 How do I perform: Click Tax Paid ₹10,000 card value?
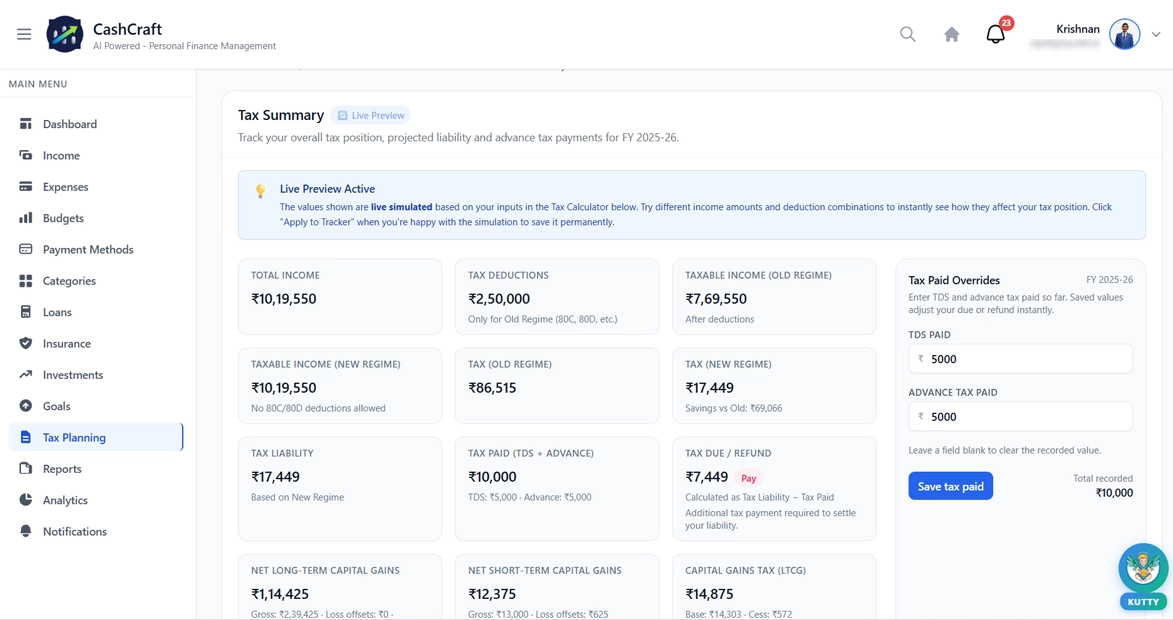click(x=492, y=477)
